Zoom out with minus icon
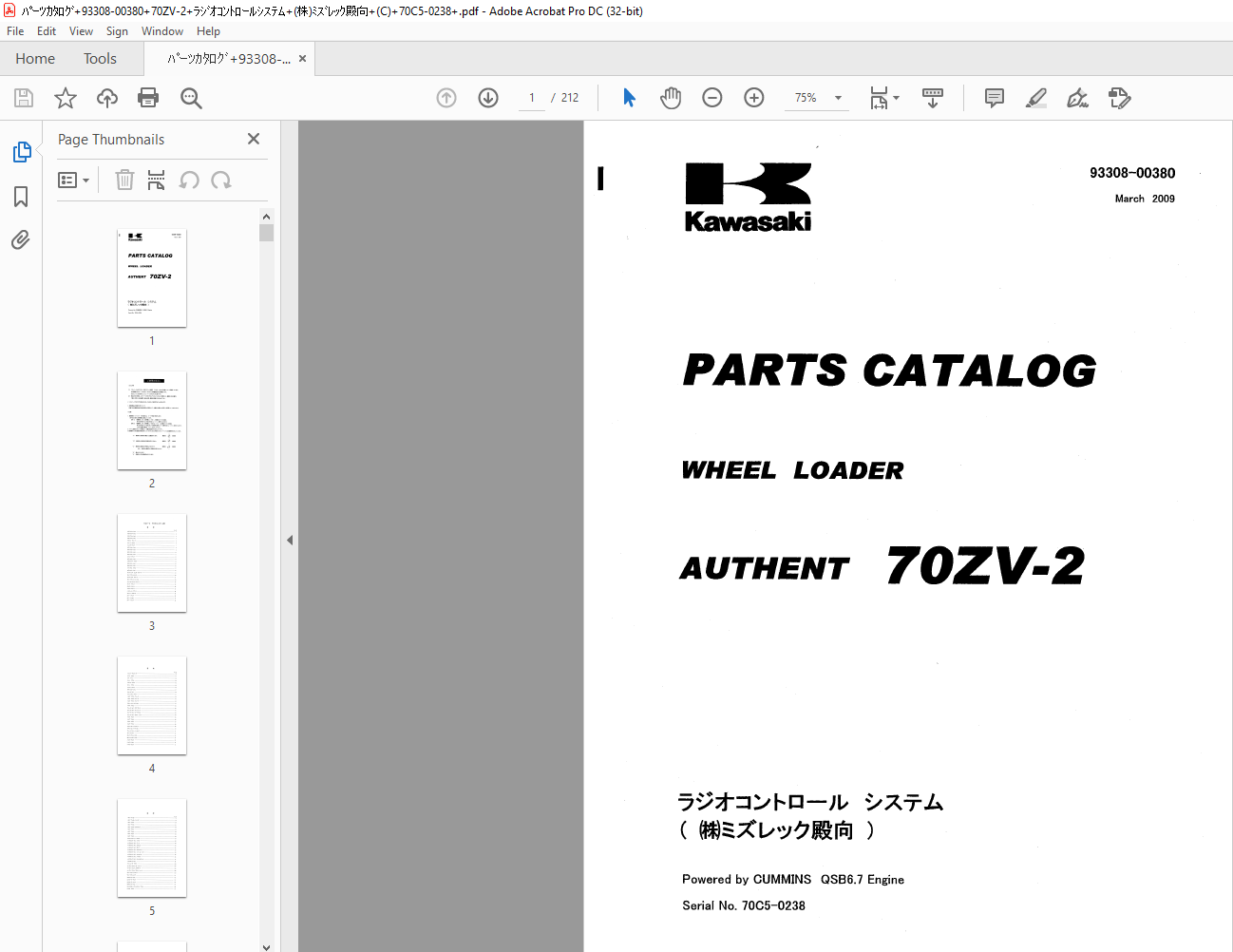This screenshot has width=1233, height=952. [x=712, y=98]
